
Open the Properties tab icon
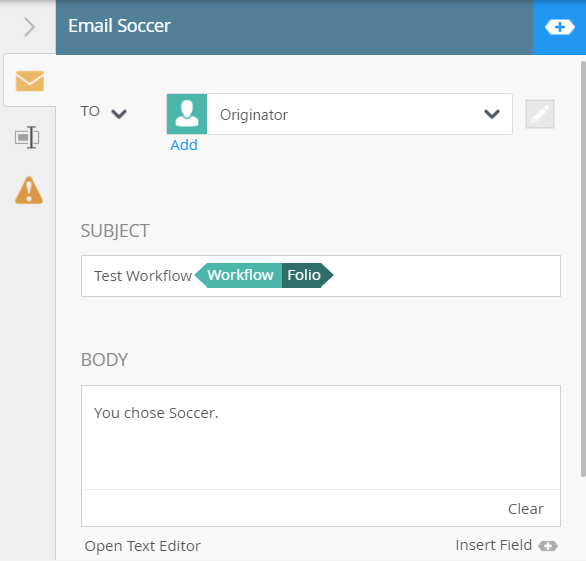tap(27, 137)
